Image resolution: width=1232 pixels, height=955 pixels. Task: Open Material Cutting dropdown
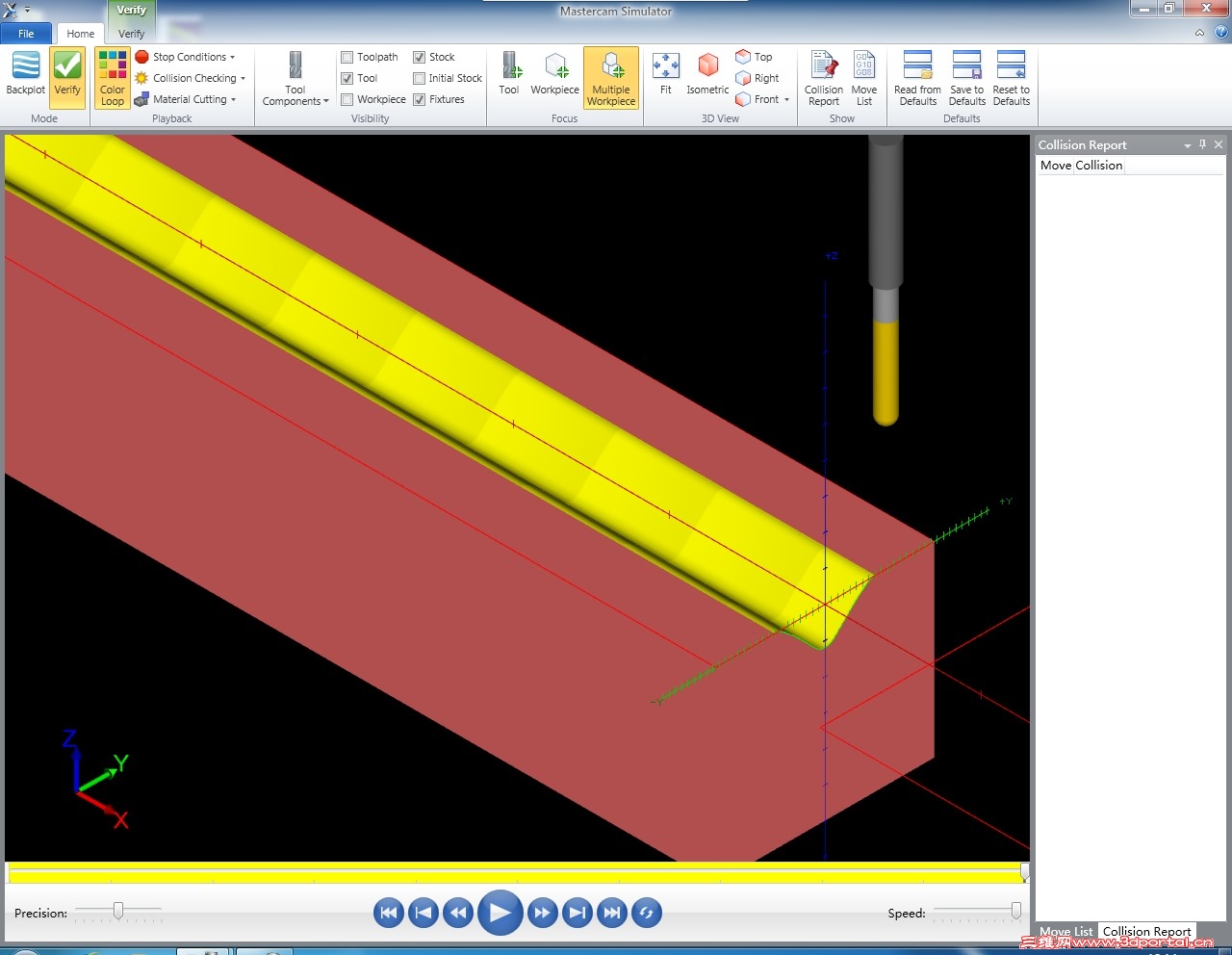(186, 99)
